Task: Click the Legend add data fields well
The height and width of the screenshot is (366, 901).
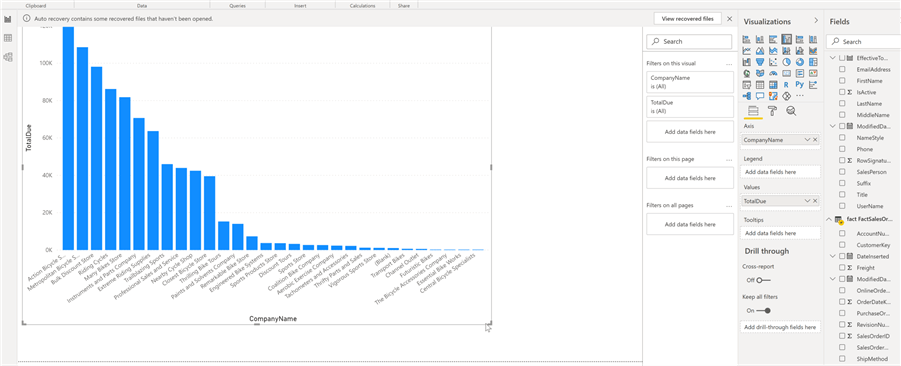Action: 780,171
